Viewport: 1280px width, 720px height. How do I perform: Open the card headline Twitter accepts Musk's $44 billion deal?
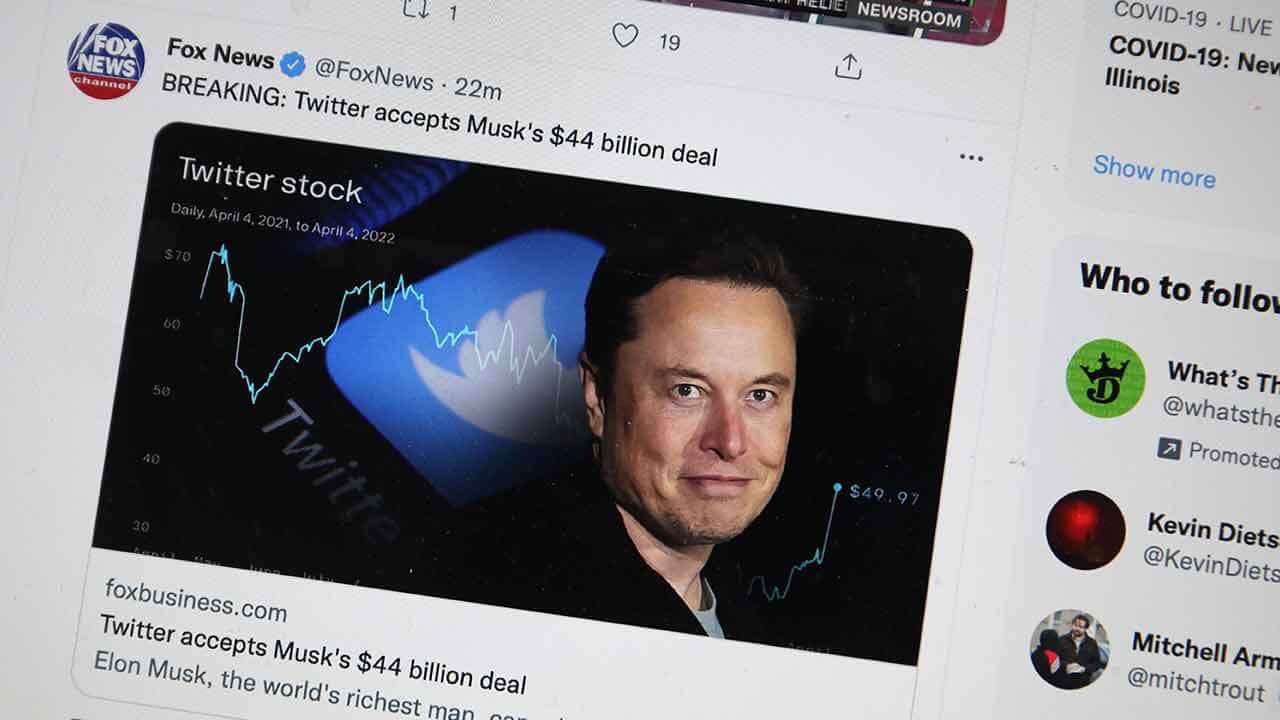point(313,655)
